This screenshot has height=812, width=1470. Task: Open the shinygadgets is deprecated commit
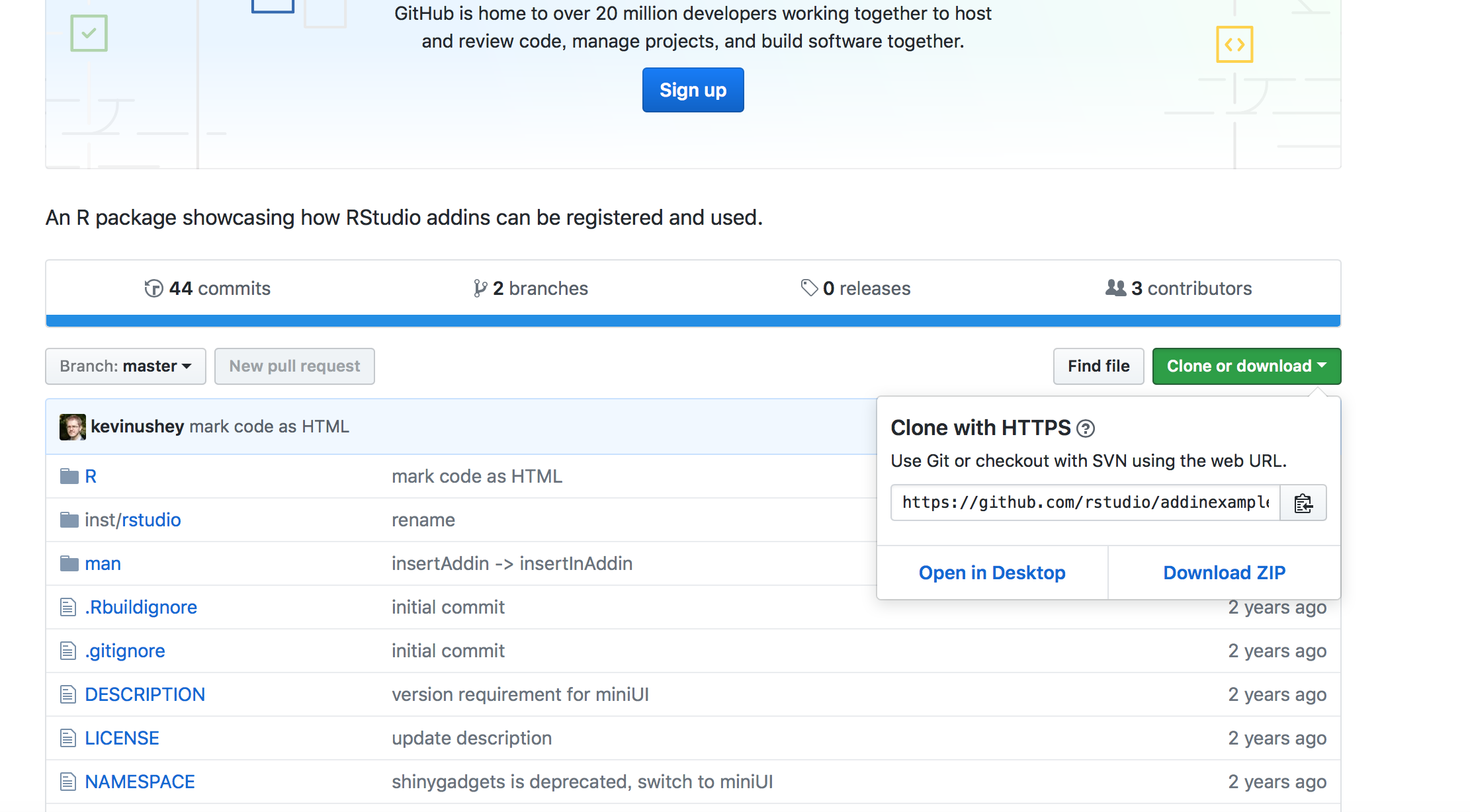[582, 782]
